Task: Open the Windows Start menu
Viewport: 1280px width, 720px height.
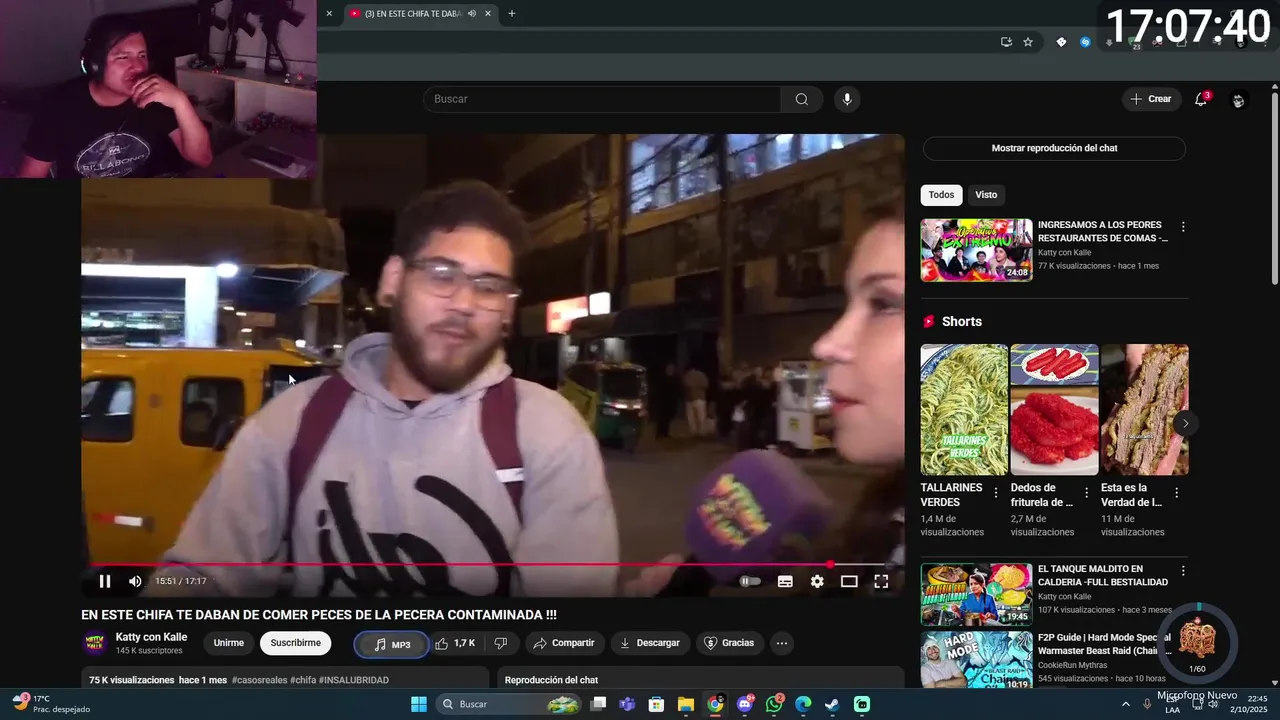Action: coord(419,704)
